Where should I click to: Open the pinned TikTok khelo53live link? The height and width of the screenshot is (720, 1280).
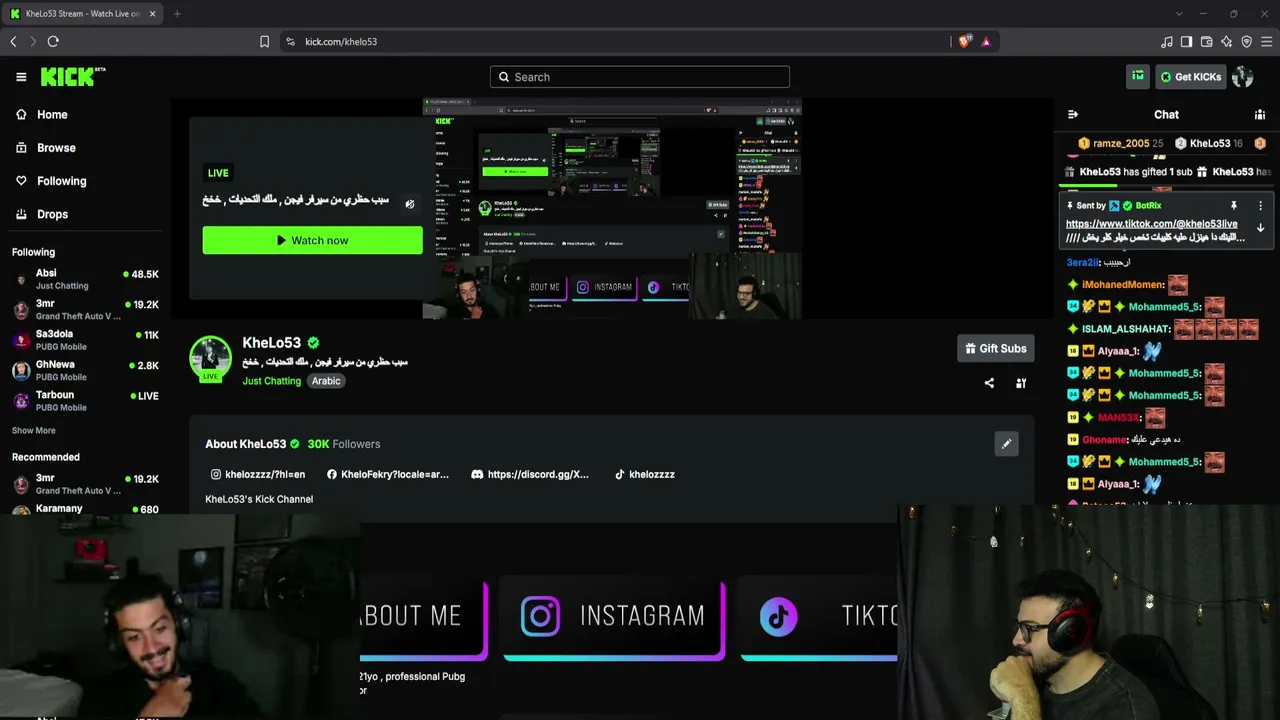pyautogui.click(x=1151, y=224)
